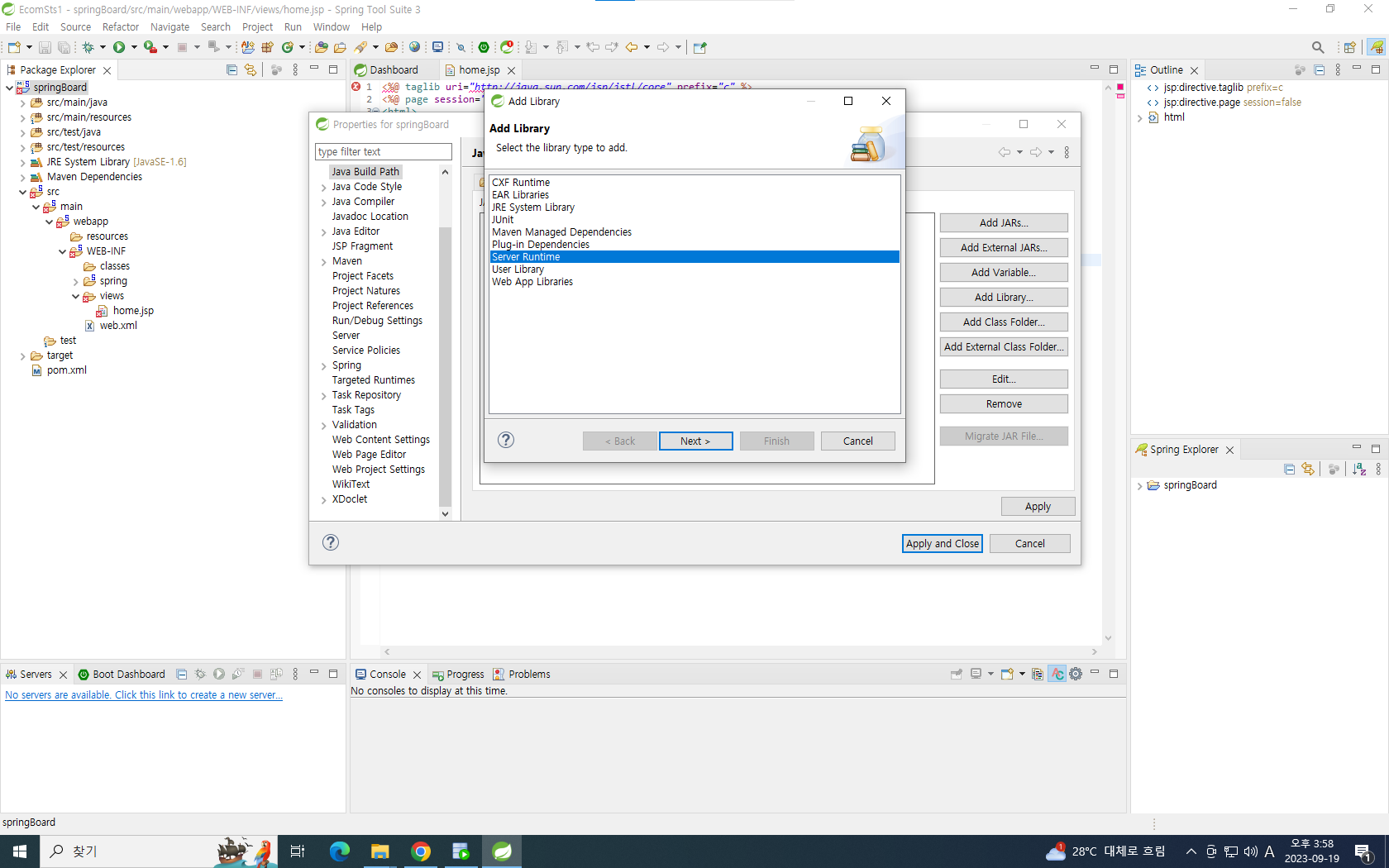This screenshot has width=1389, height=868.
Task: Click Sort icon in Spring Explorer
Action: 1359,469
